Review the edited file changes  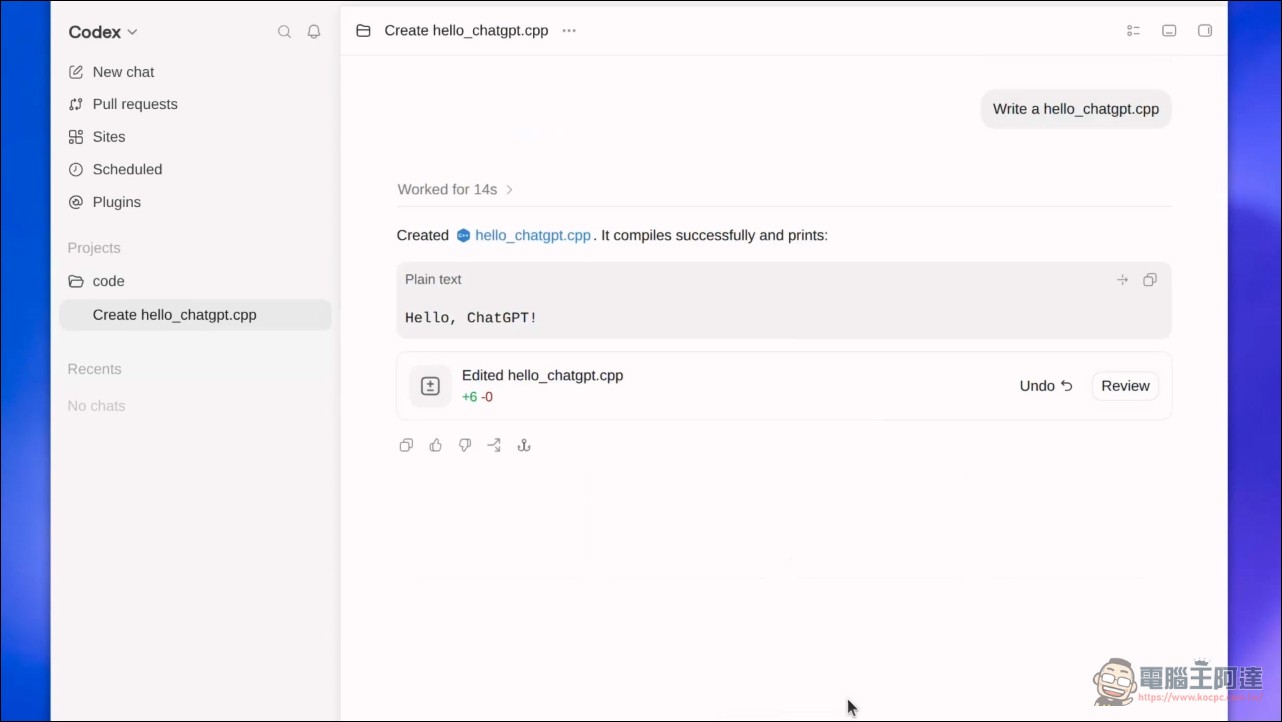click(x=1125, y=386)
